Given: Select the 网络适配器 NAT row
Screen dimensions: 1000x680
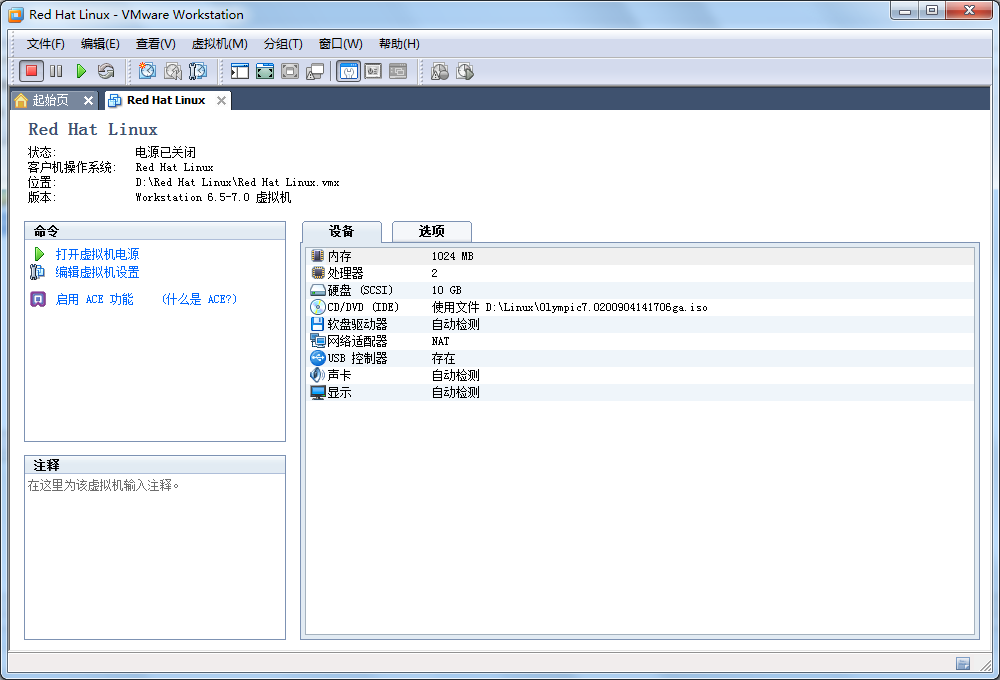Looking at the screenshot, I should coord(640,341).
